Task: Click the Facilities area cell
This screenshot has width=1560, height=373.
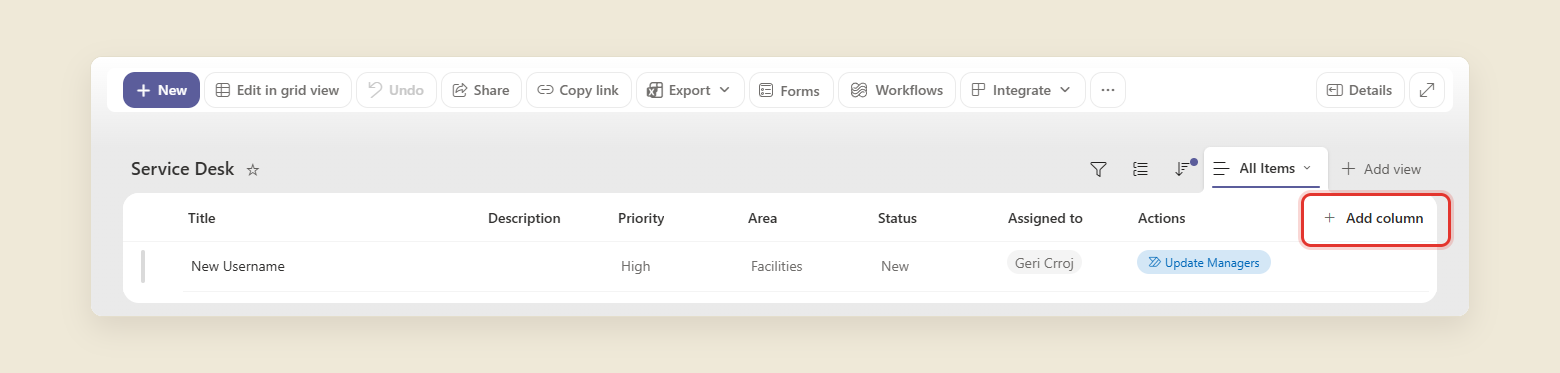Action: [777, 266]
